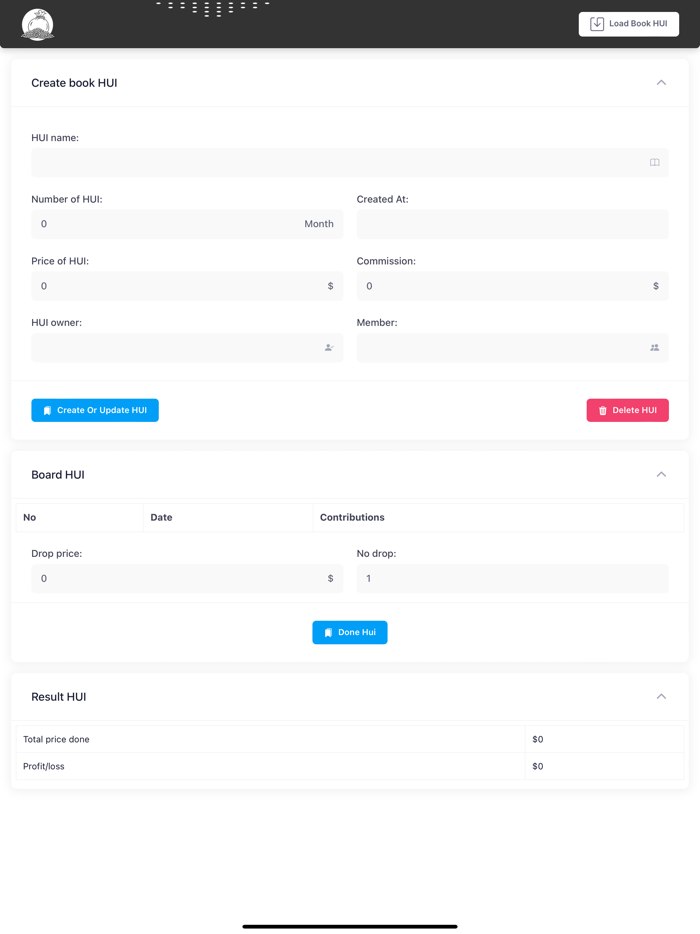Collapse the Create book HUI section
The image size is (700, 934).
(x=661, y=83)
